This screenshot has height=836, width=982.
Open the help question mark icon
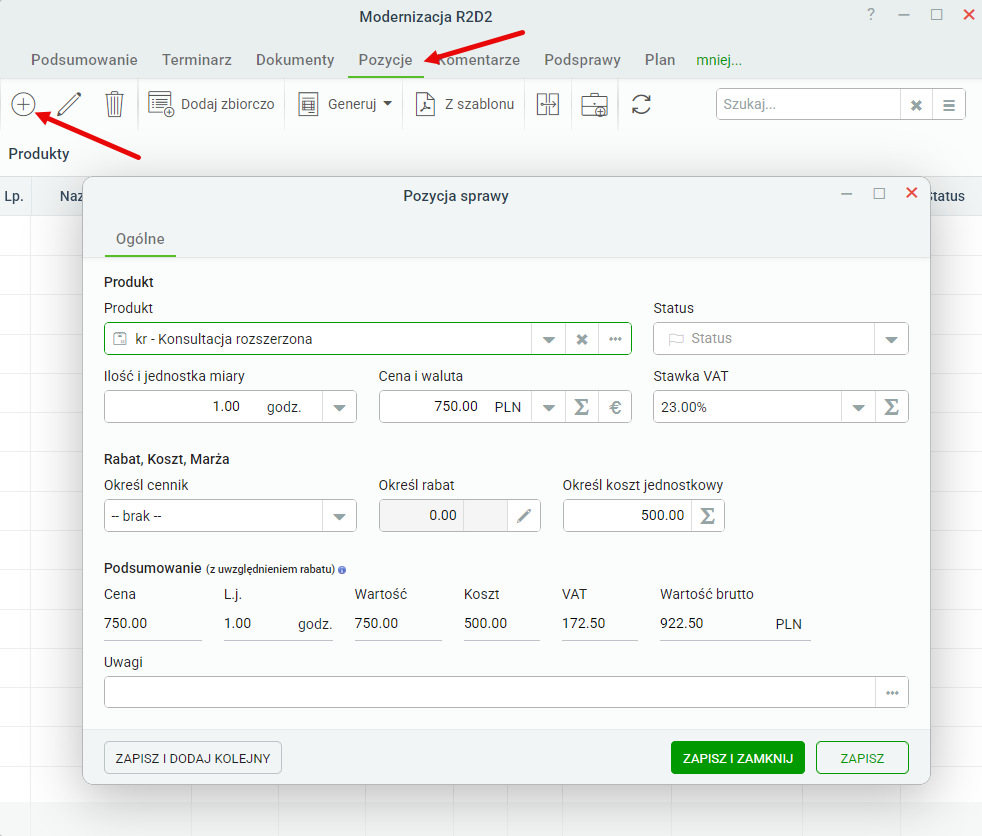[x=871, y=14]
